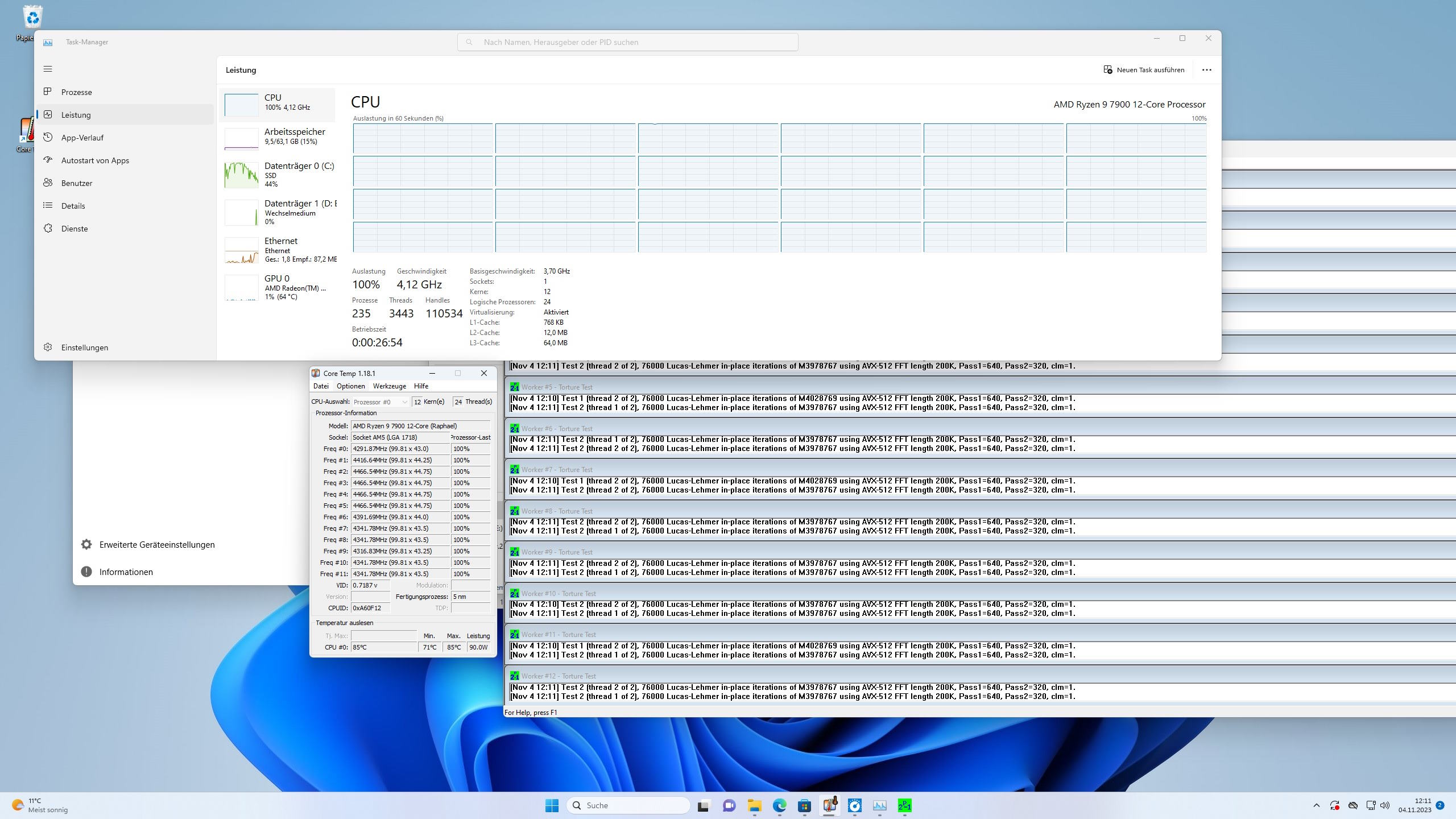Open the three-dots more options menu
The width and height of the screenshot is (1456, 819).
pos(1206,70)
